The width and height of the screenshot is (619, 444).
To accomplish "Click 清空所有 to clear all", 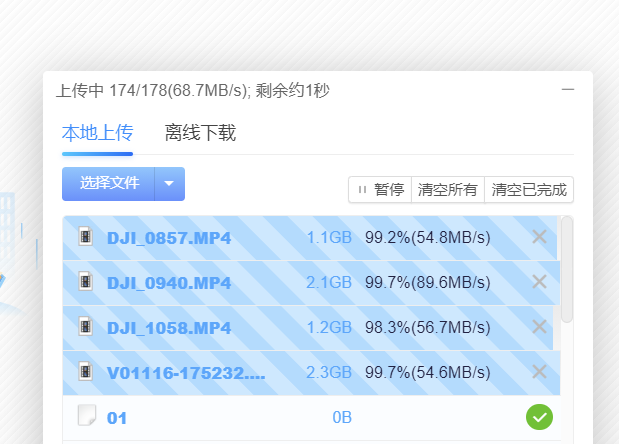I will coord(448,190).
